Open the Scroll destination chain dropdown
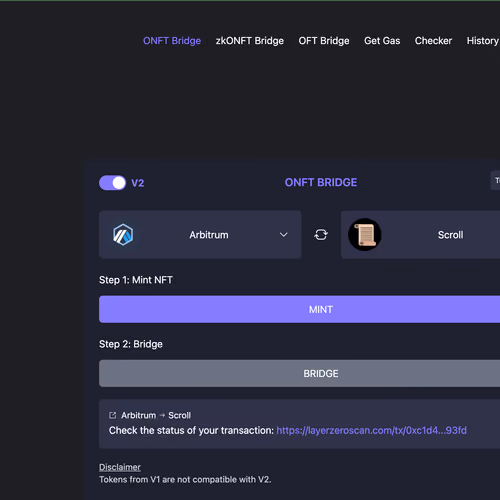 click(420, 235)
